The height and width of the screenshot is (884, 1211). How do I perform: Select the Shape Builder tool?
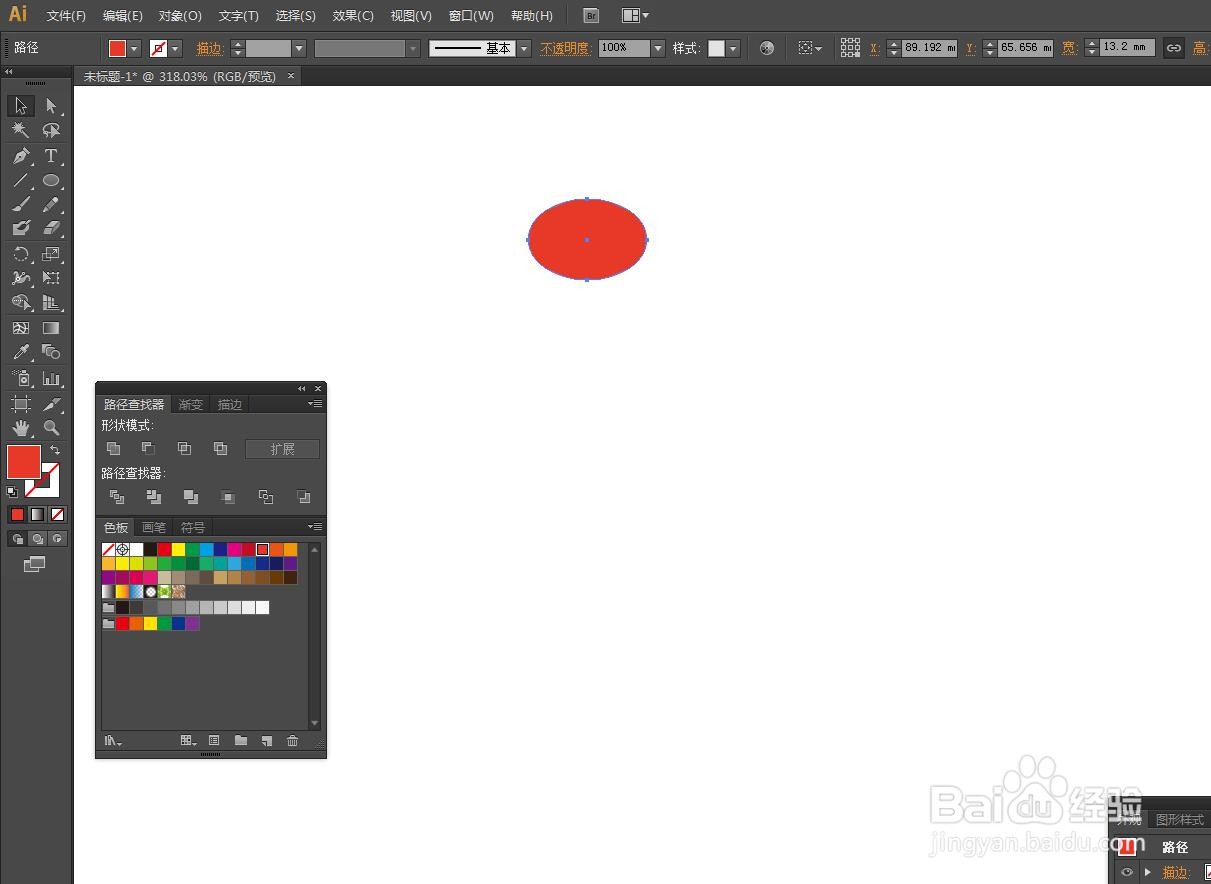click(x=21, y=302)
